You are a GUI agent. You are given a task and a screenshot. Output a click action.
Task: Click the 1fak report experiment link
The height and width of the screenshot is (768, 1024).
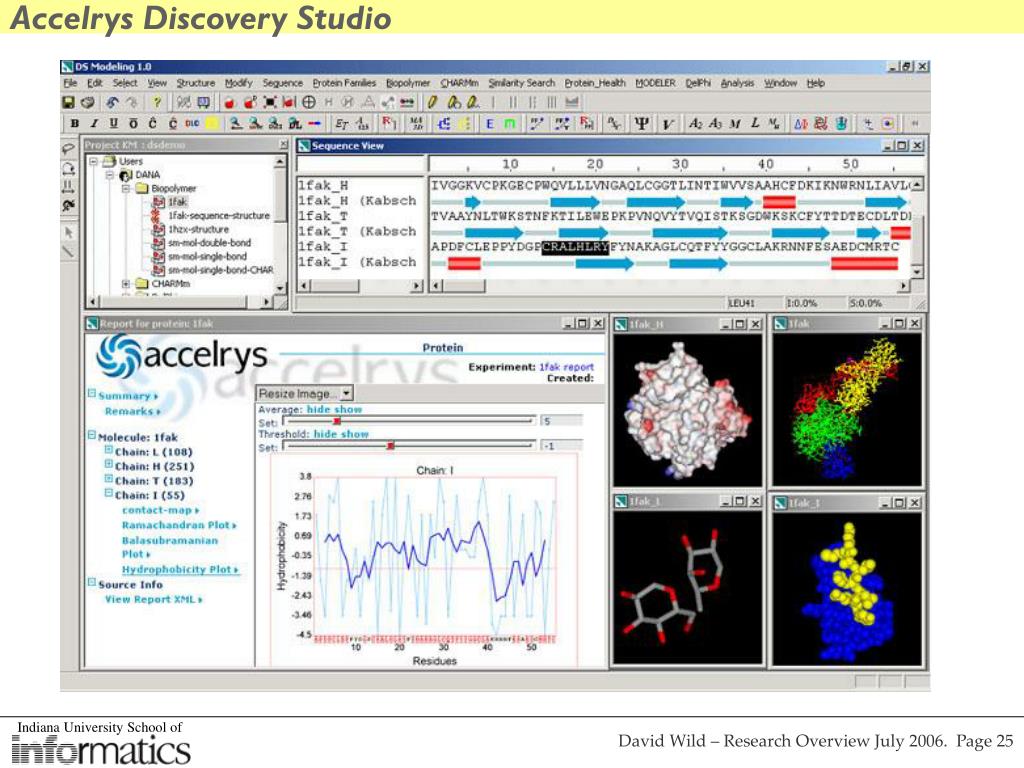(566, 367)
